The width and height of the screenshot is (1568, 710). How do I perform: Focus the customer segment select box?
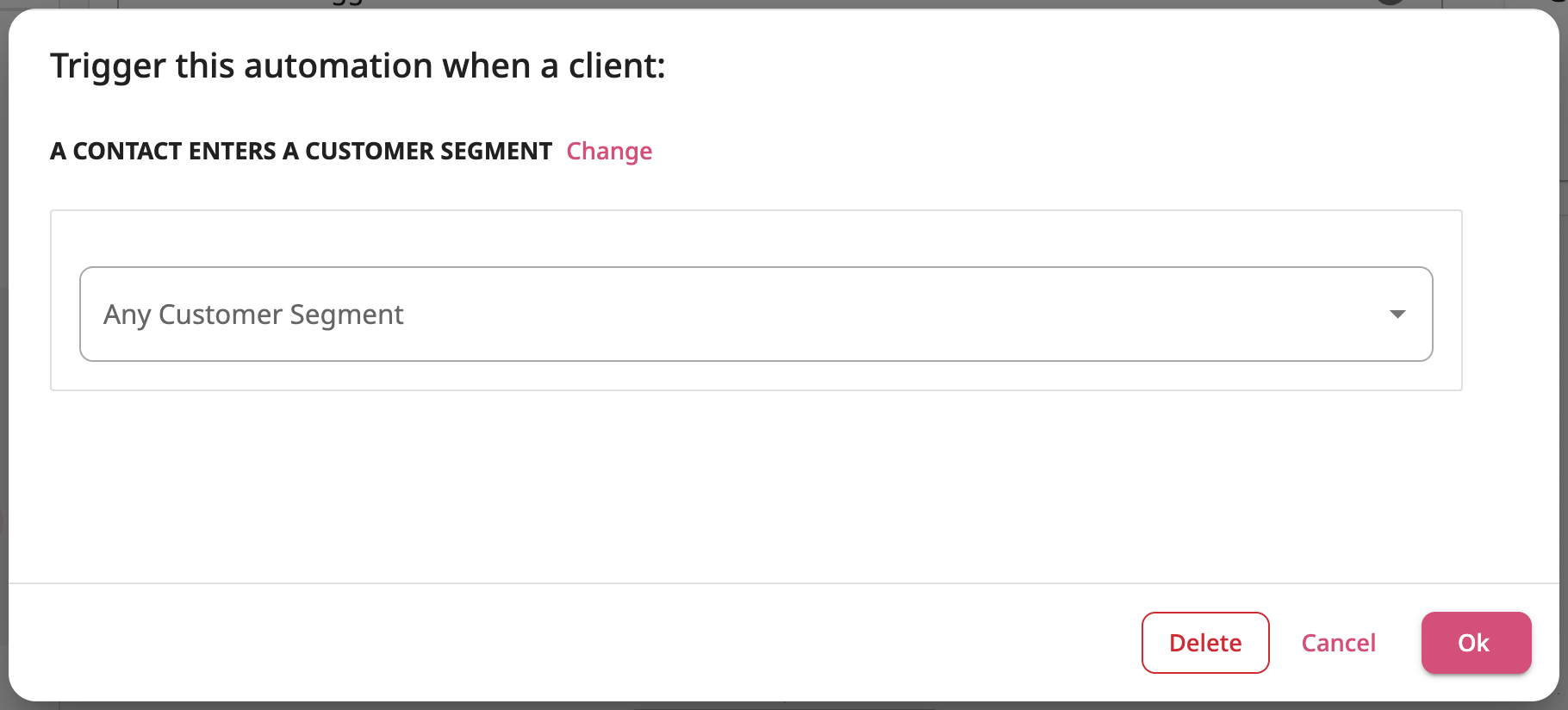pyautogui.click(x=756, y=314)
